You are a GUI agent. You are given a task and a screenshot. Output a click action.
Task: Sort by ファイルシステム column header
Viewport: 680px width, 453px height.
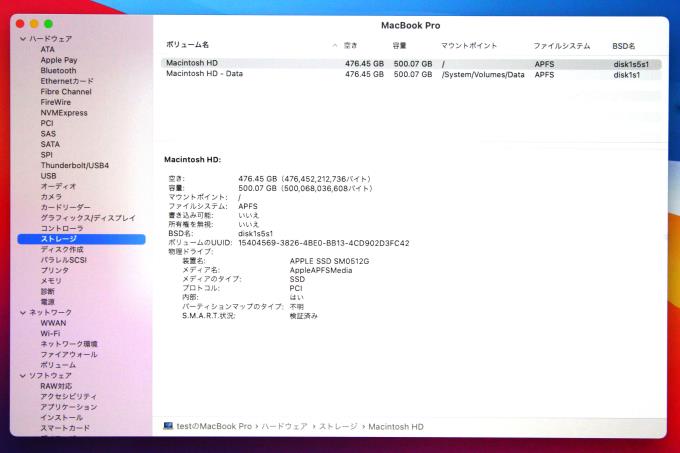point(562,46)
